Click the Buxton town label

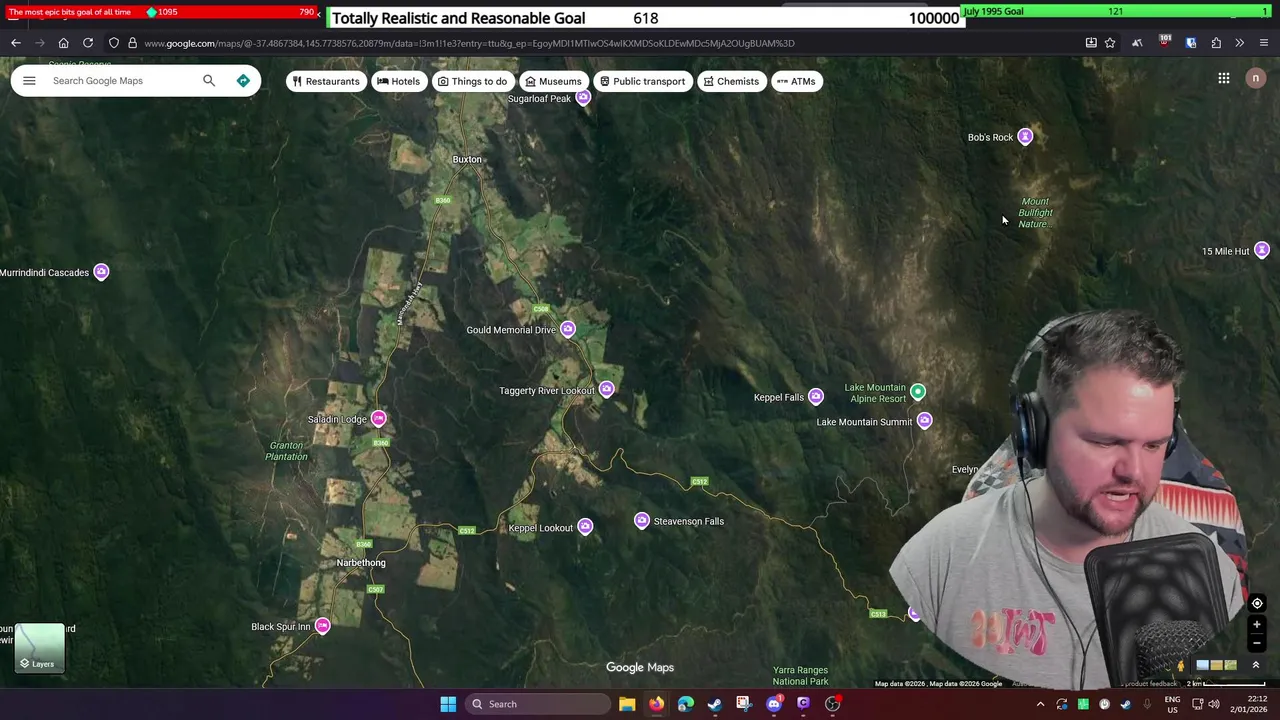tap(467, 159)
